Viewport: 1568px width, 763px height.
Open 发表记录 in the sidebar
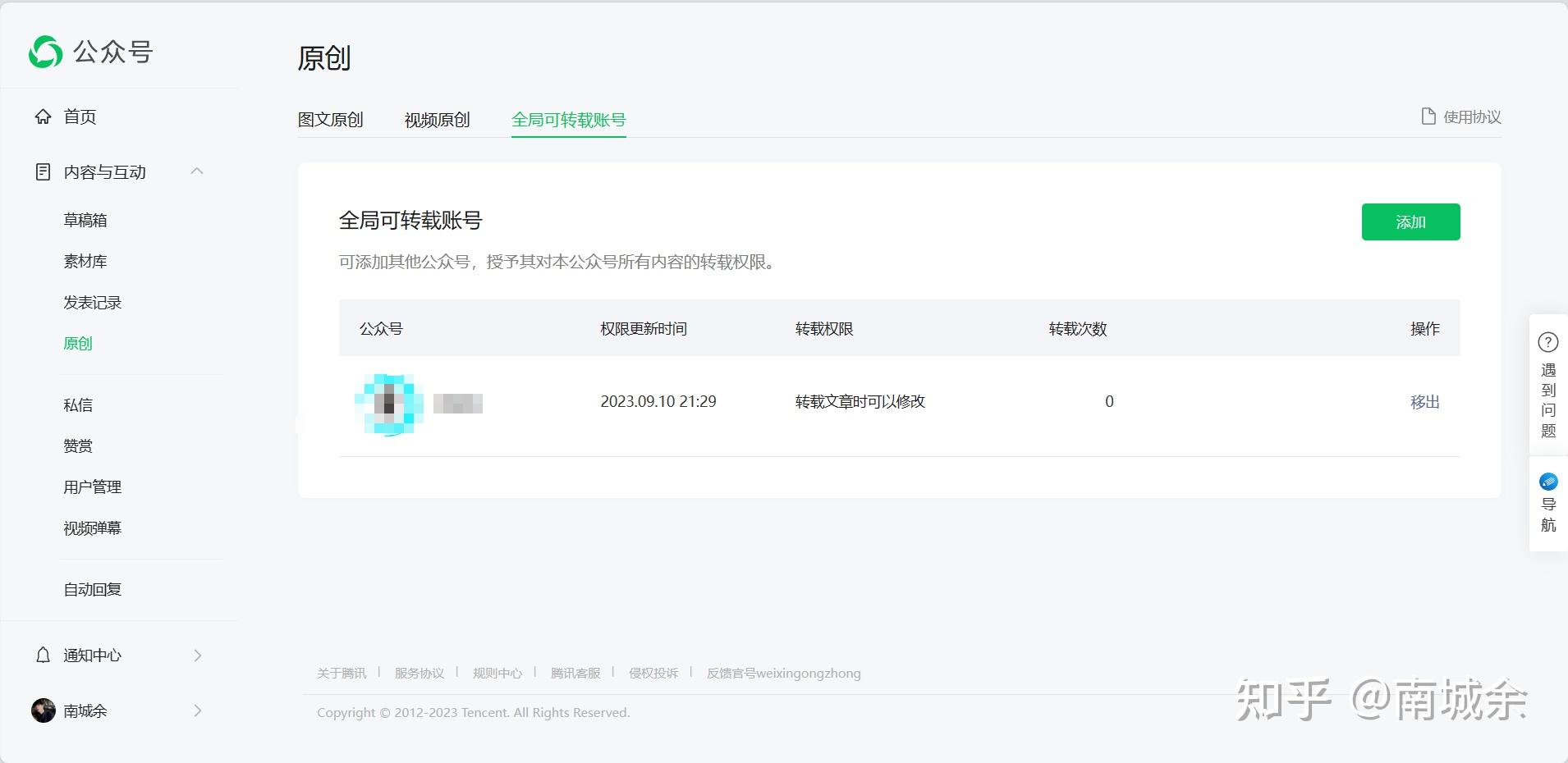tap(92, 302)
